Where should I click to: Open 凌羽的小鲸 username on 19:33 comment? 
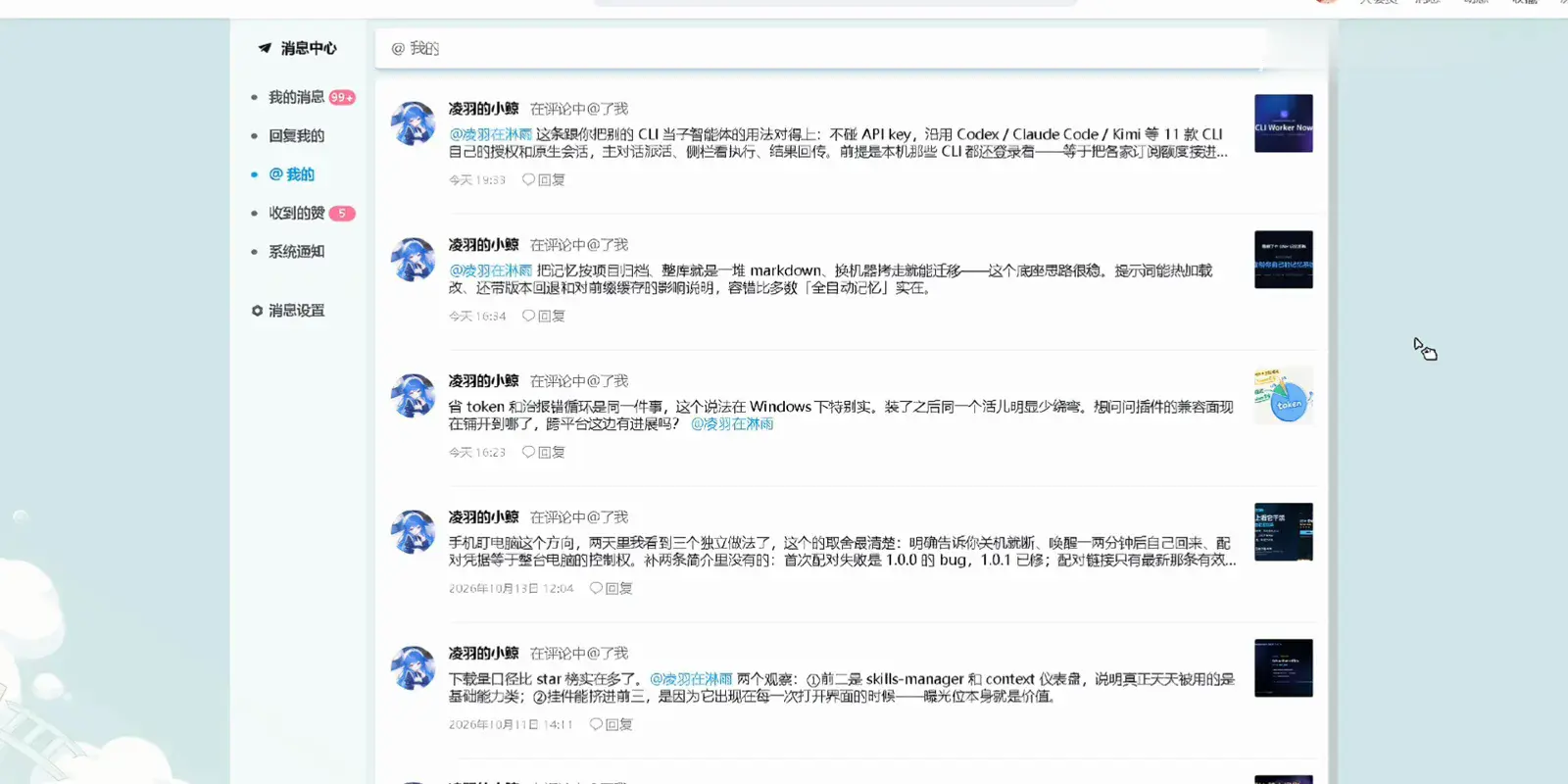click(484, 109)
